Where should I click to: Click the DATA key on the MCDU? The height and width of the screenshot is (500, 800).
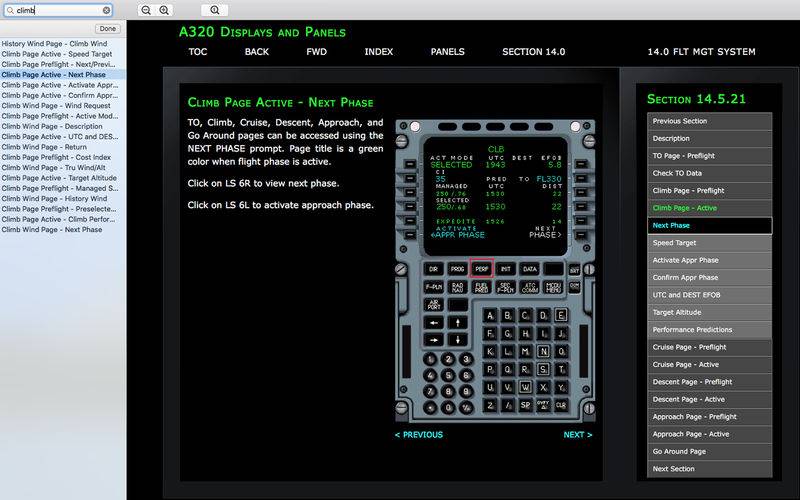pyautogui.click(x=529, y=269)
